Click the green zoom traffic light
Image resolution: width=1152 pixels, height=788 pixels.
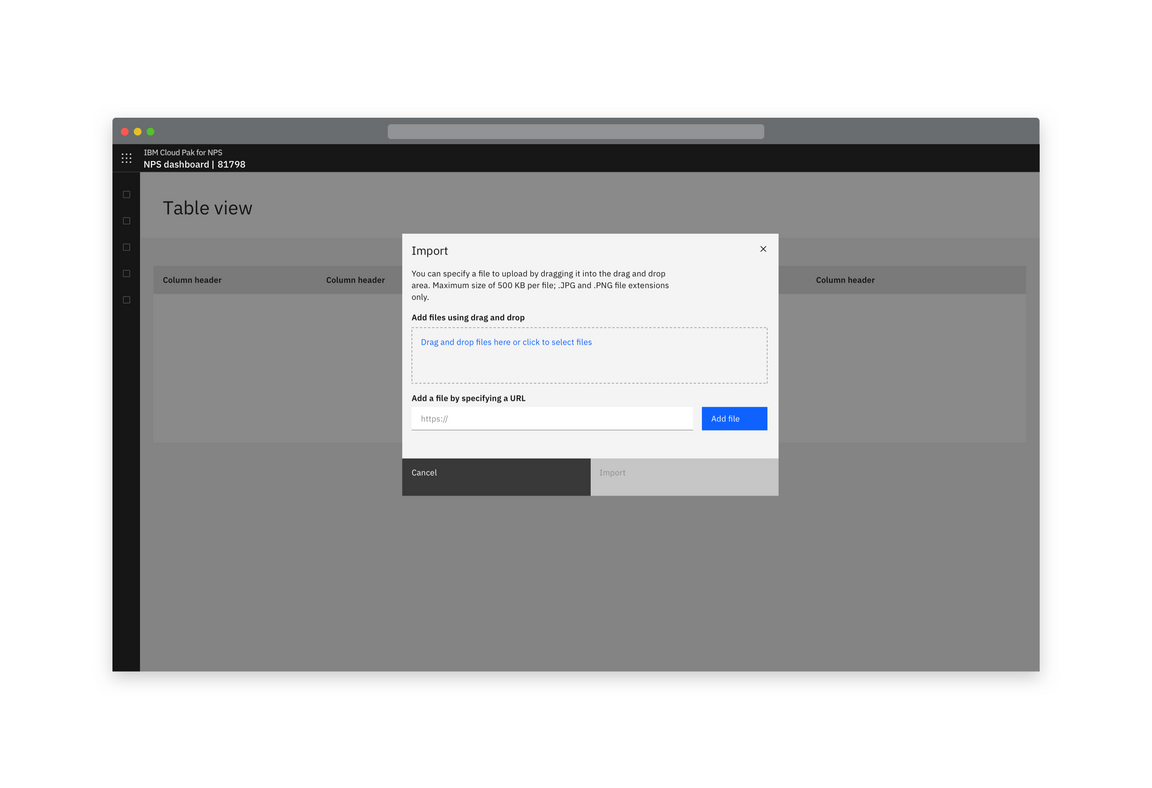tap(150, 131)
